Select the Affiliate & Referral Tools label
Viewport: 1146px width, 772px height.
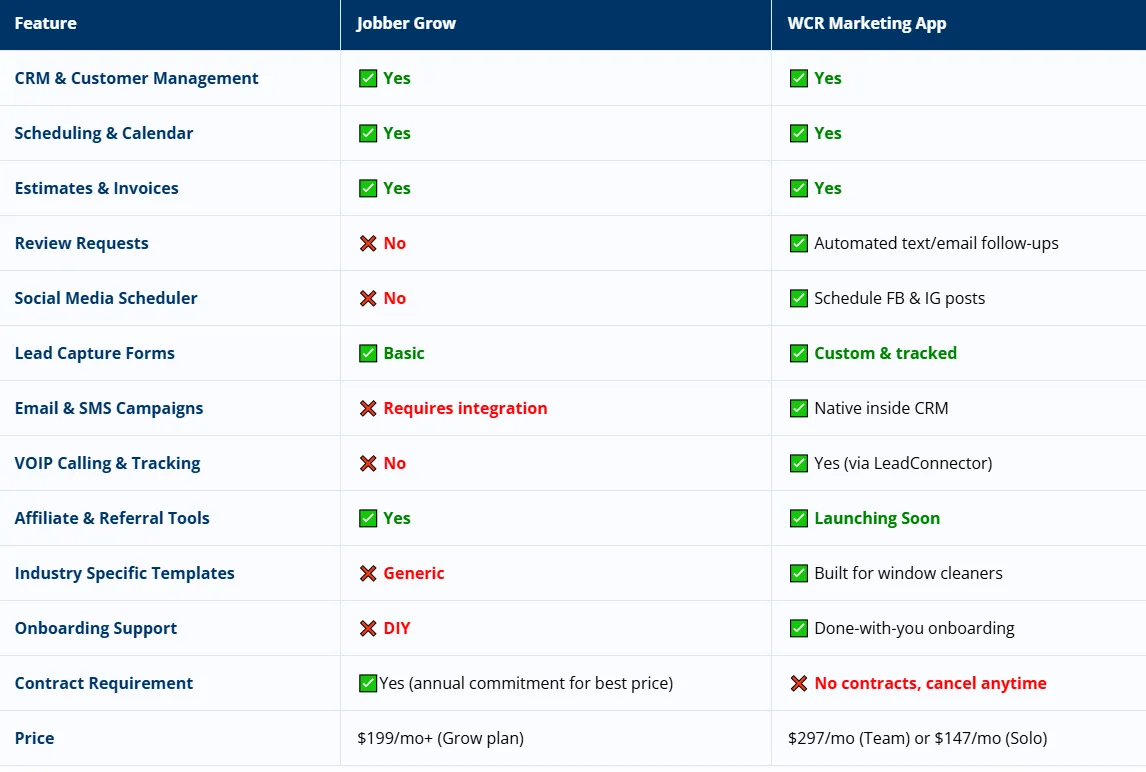112,518
